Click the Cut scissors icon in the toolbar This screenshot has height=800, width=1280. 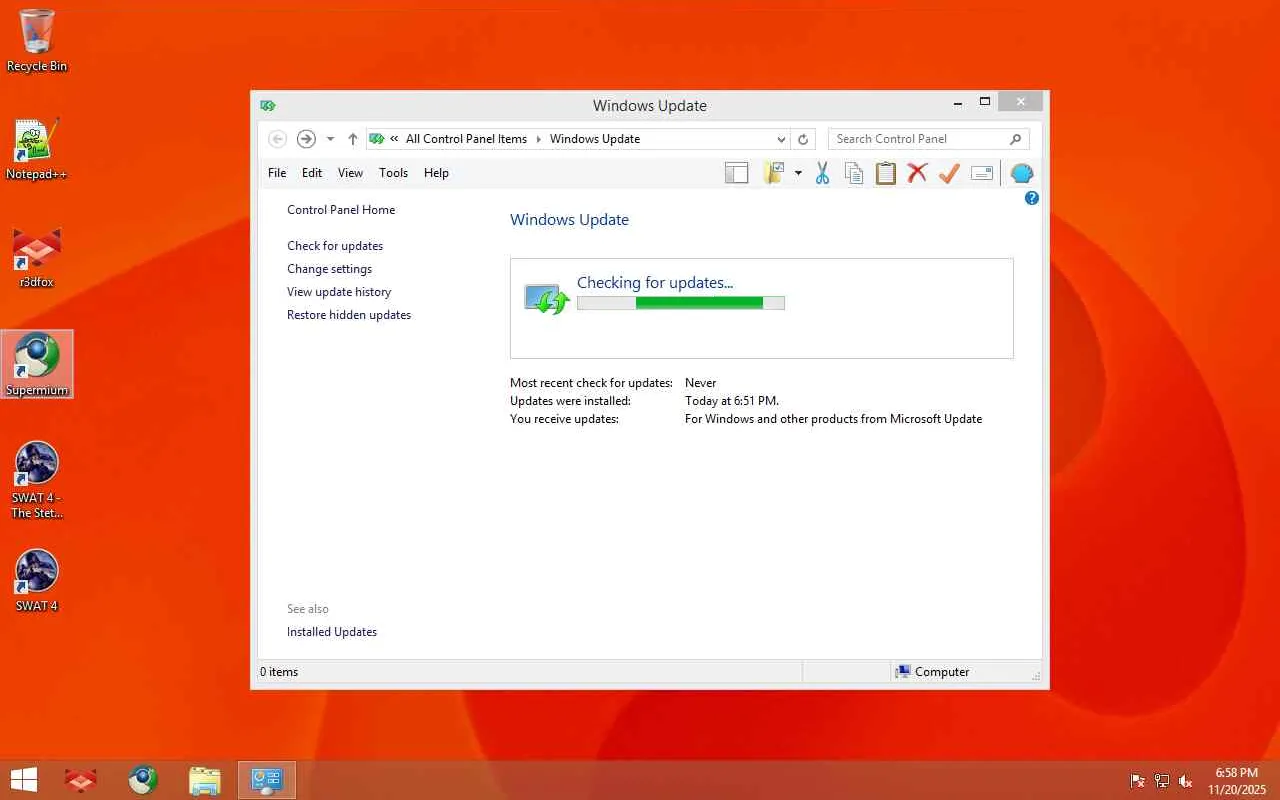point(822,173)
